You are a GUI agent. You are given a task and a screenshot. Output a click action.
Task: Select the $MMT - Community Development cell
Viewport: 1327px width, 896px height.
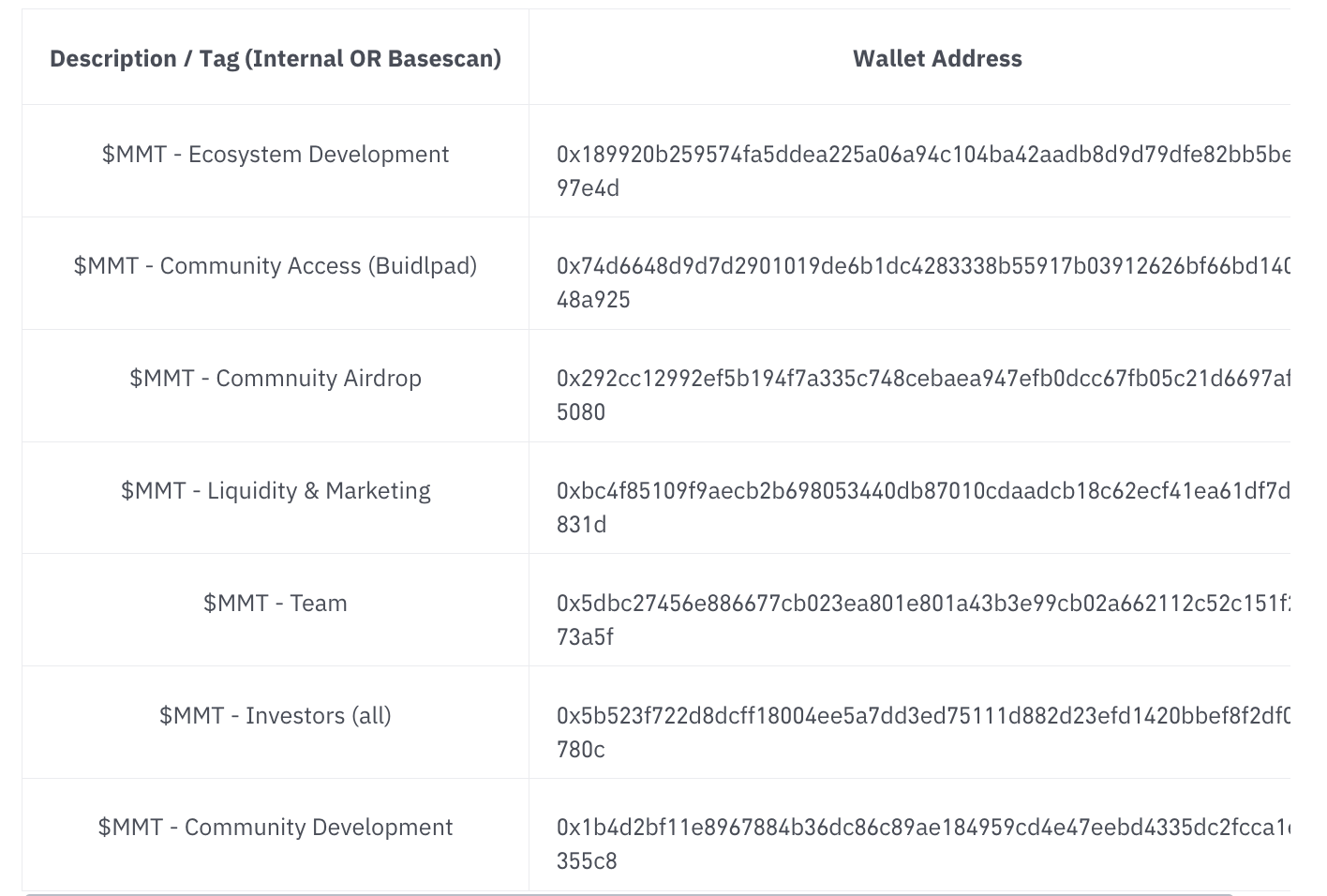click(276, 828)
